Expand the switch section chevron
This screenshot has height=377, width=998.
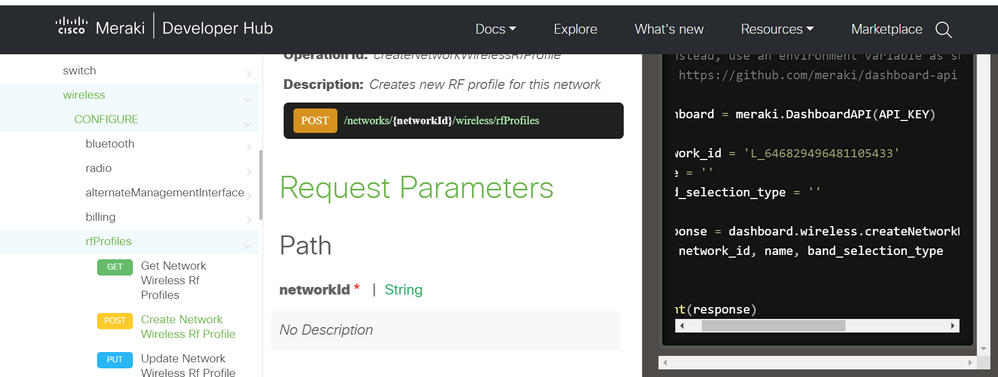pos(248,75)
